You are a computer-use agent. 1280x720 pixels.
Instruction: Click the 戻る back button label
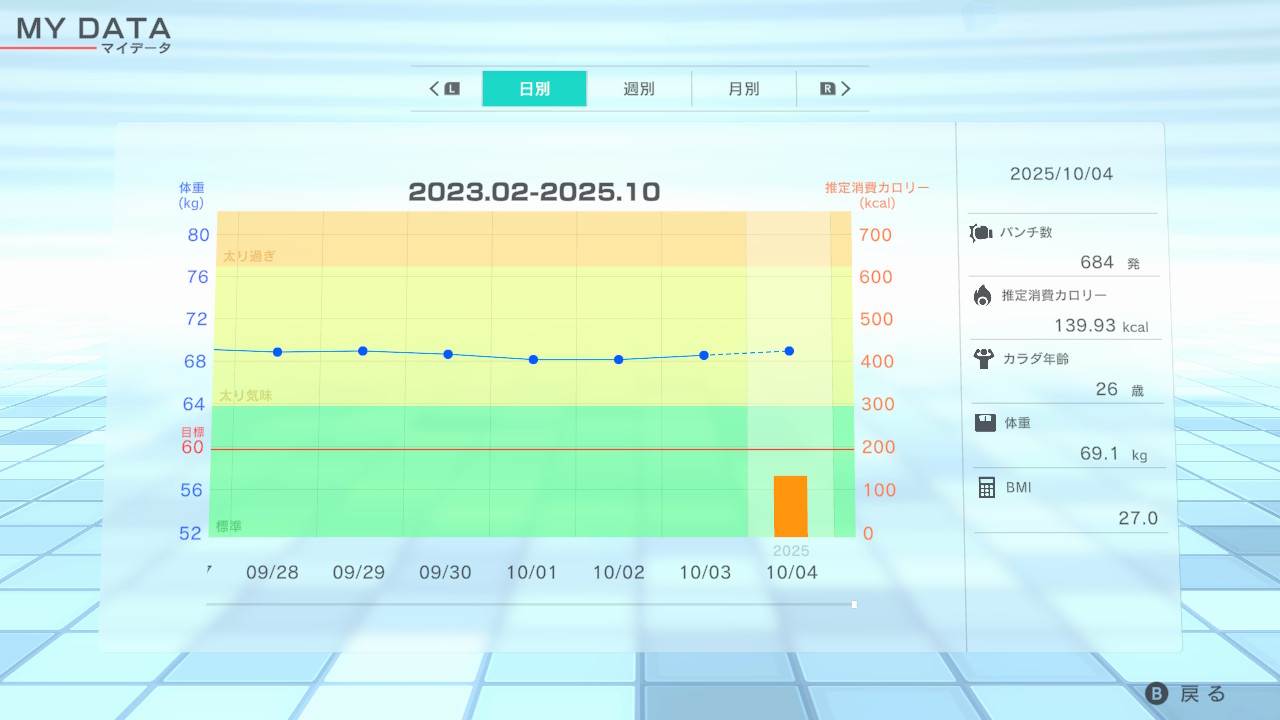pyautogui.click(x=1202, y=694)
